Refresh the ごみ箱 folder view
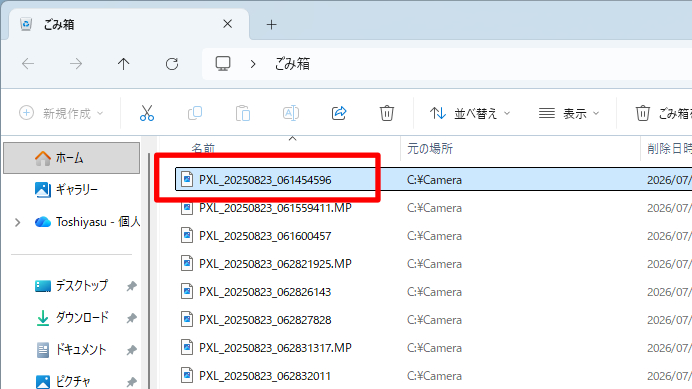 (x=172, y=64)
